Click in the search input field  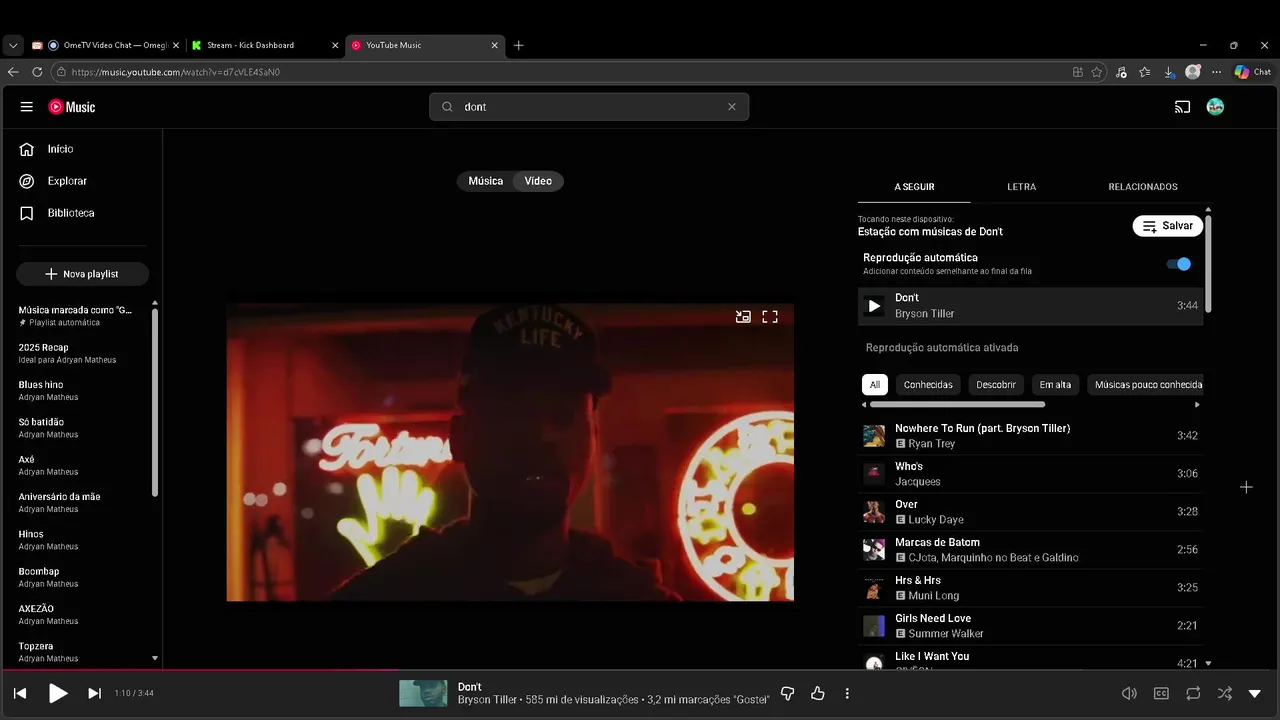pyautogui.click(x=590, y=107)
